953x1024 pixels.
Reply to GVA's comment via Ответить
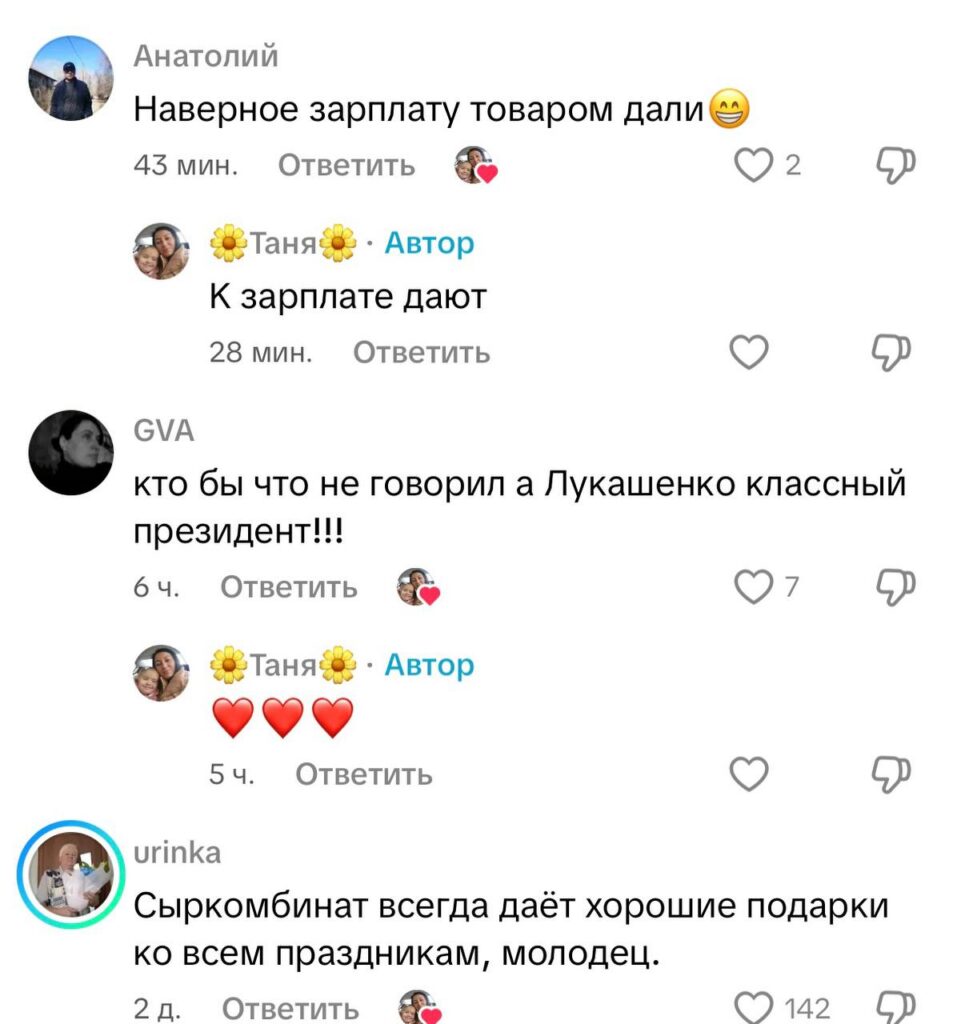click(x=289, y=587)
